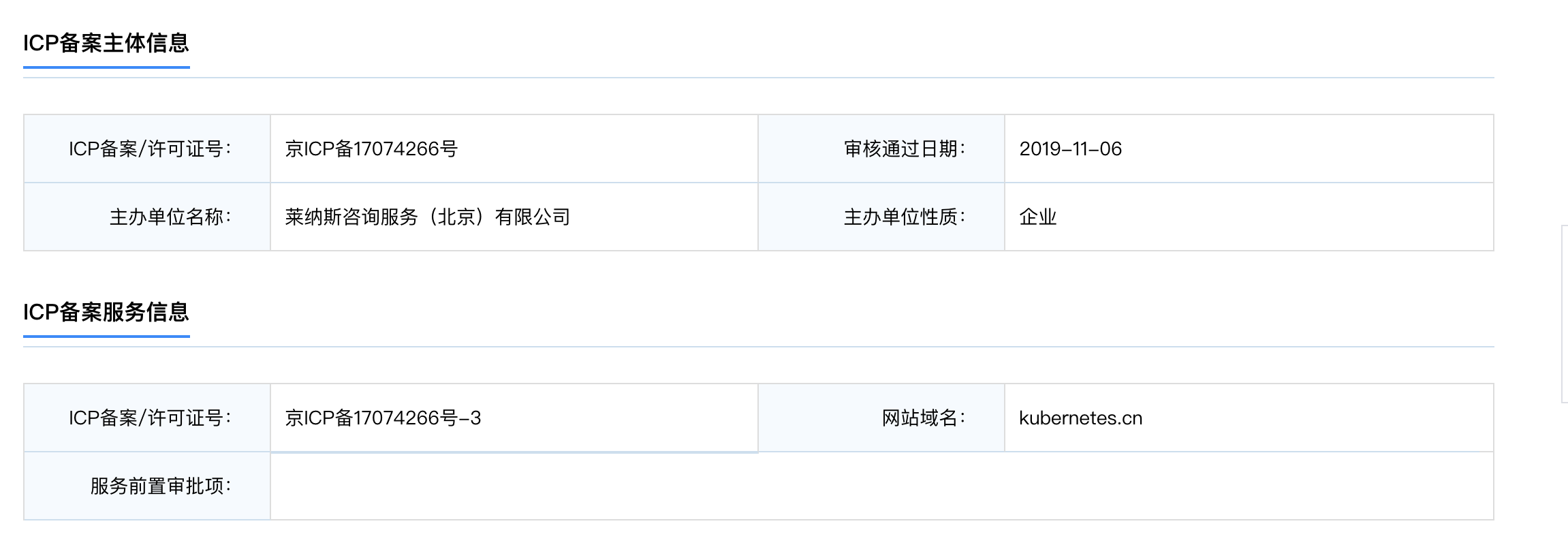Select license number 京ICP备17074266号
Screen dimensions: 1568x545
coord(371,149)
